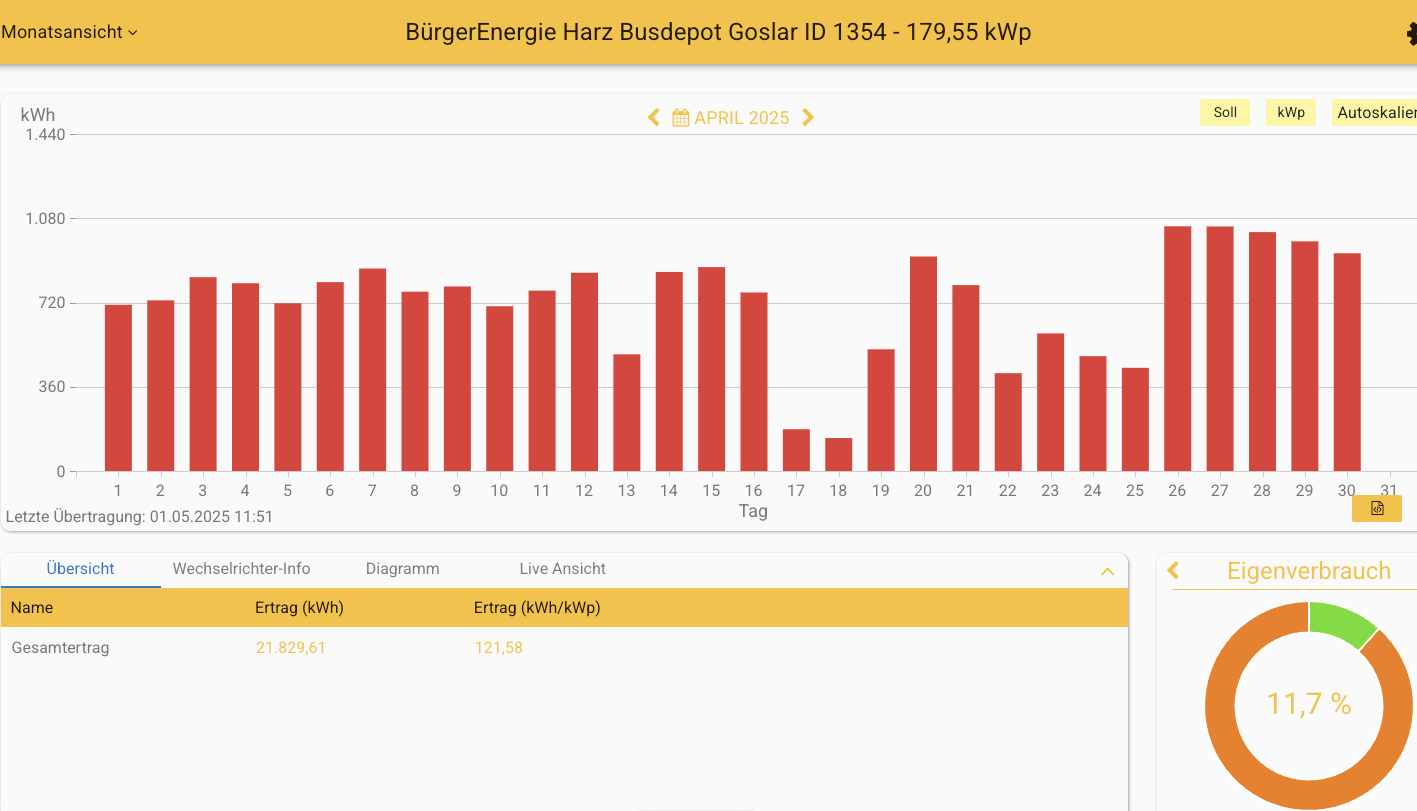This screenshot has height=811, width=1417.
Task: Click the red bar for day 26
Action: pyautogui.click(x=1177, y=348)
